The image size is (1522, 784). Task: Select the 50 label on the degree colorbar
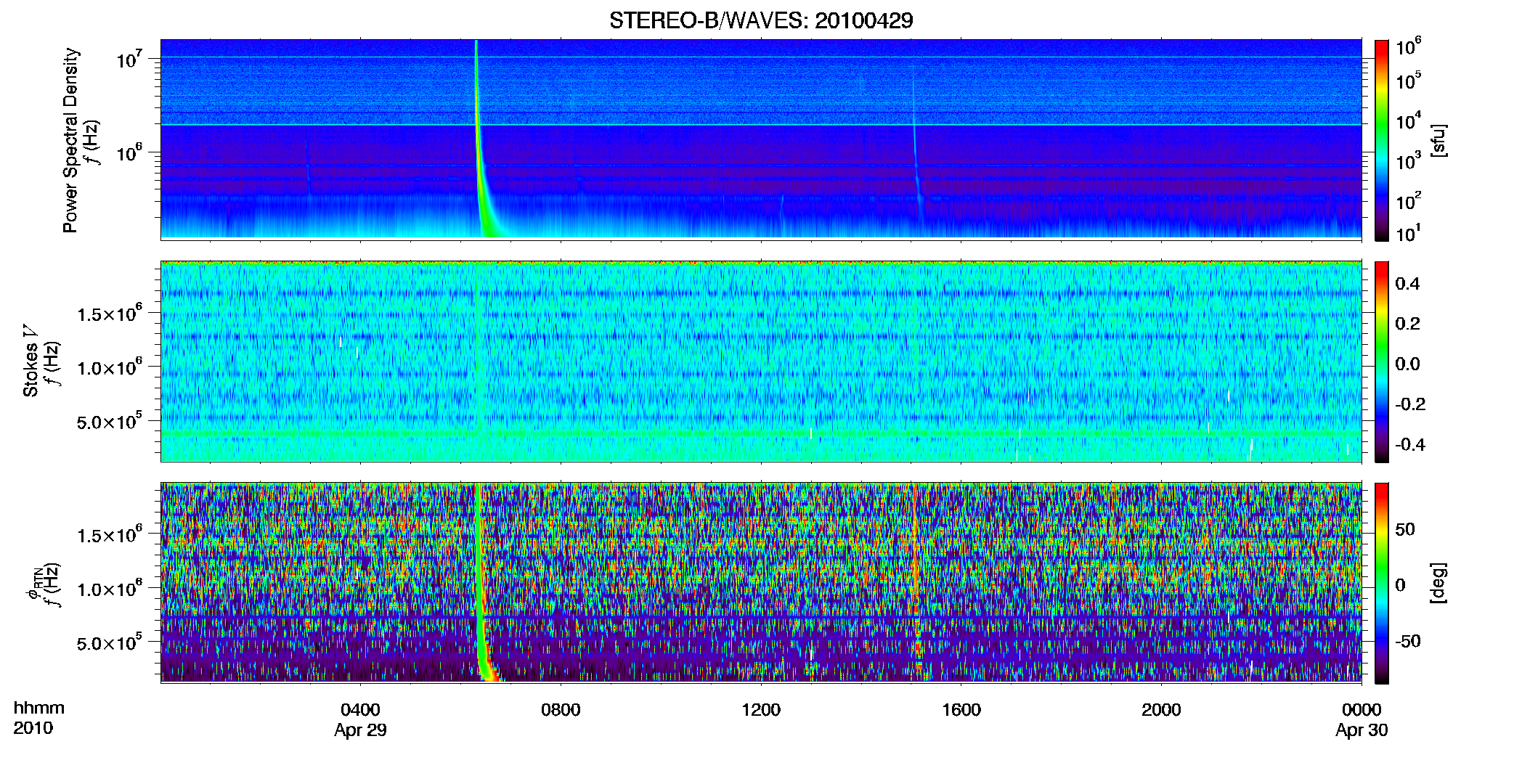pos(1406,529)
